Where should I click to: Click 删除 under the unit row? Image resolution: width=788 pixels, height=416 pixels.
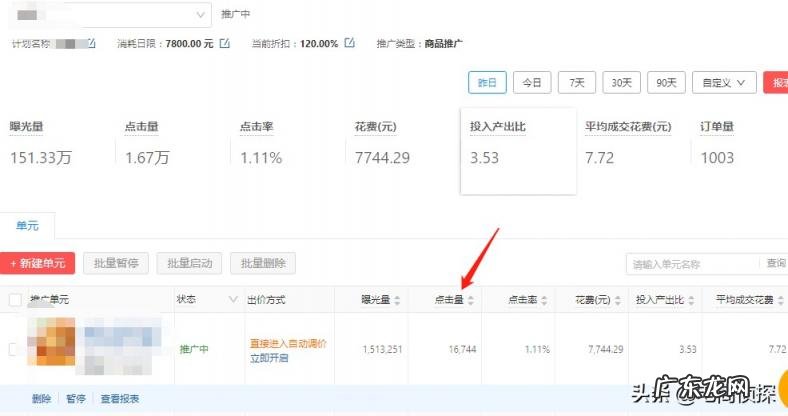point(41,399)
